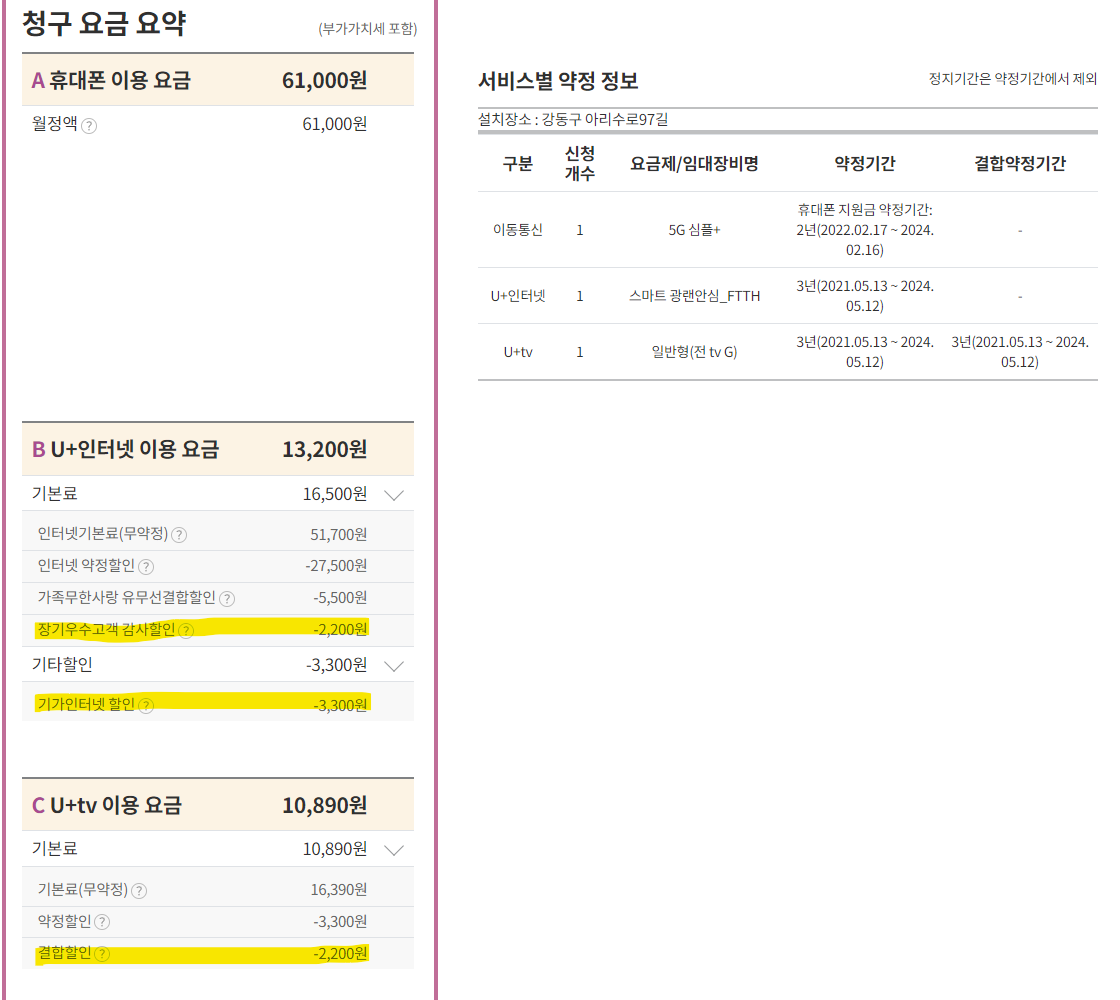Image resolution: width=1120 pixels, height=1000 pixels.
Task: Open help icon next to 기가인터넷 할인
Action: [146, 705]
